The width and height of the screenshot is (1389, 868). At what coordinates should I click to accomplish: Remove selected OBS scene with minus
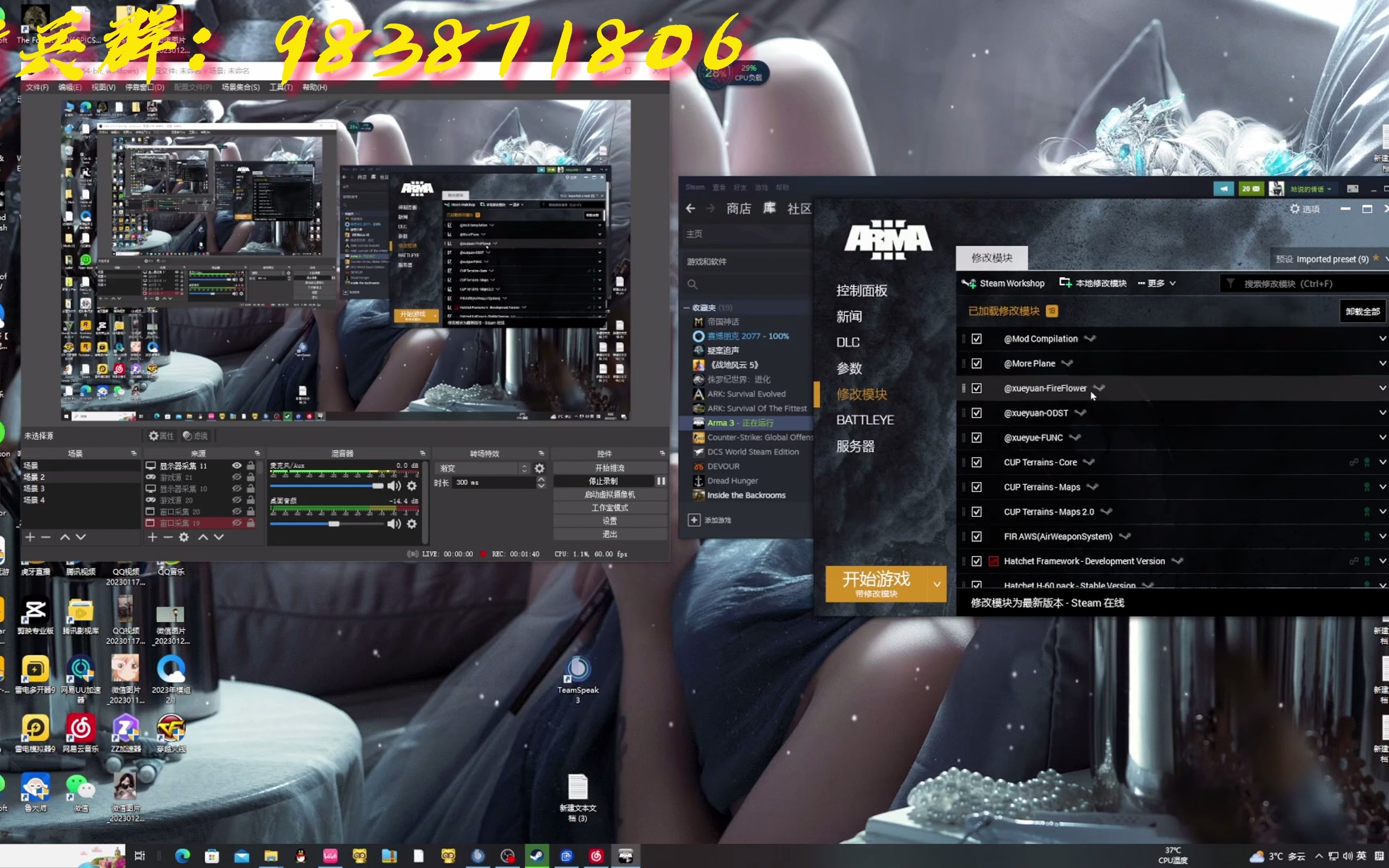pos(47,537)
